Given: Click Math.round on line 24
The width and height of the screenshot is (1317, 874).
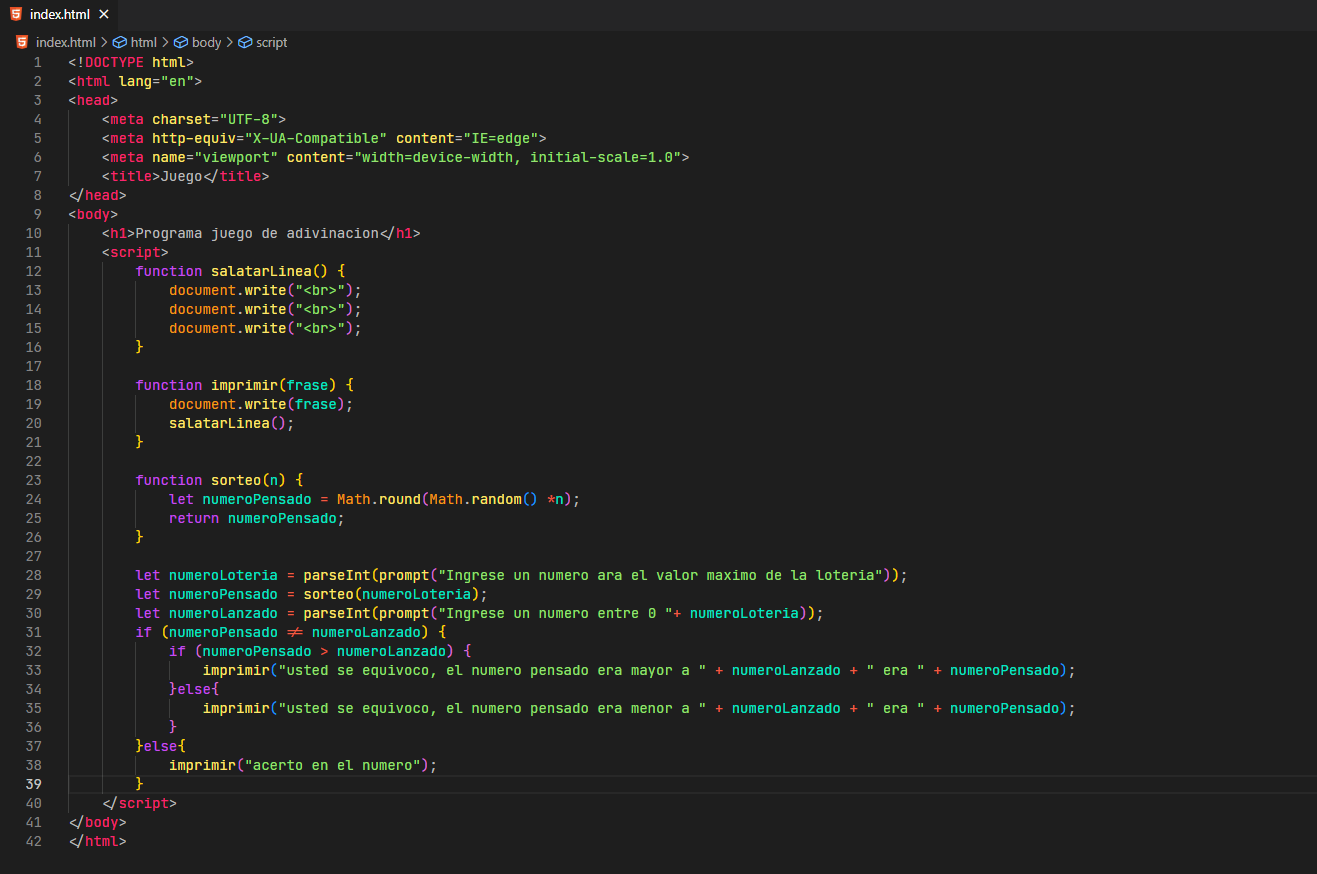Looking at the screenshot, I should (x=379, y=499).
